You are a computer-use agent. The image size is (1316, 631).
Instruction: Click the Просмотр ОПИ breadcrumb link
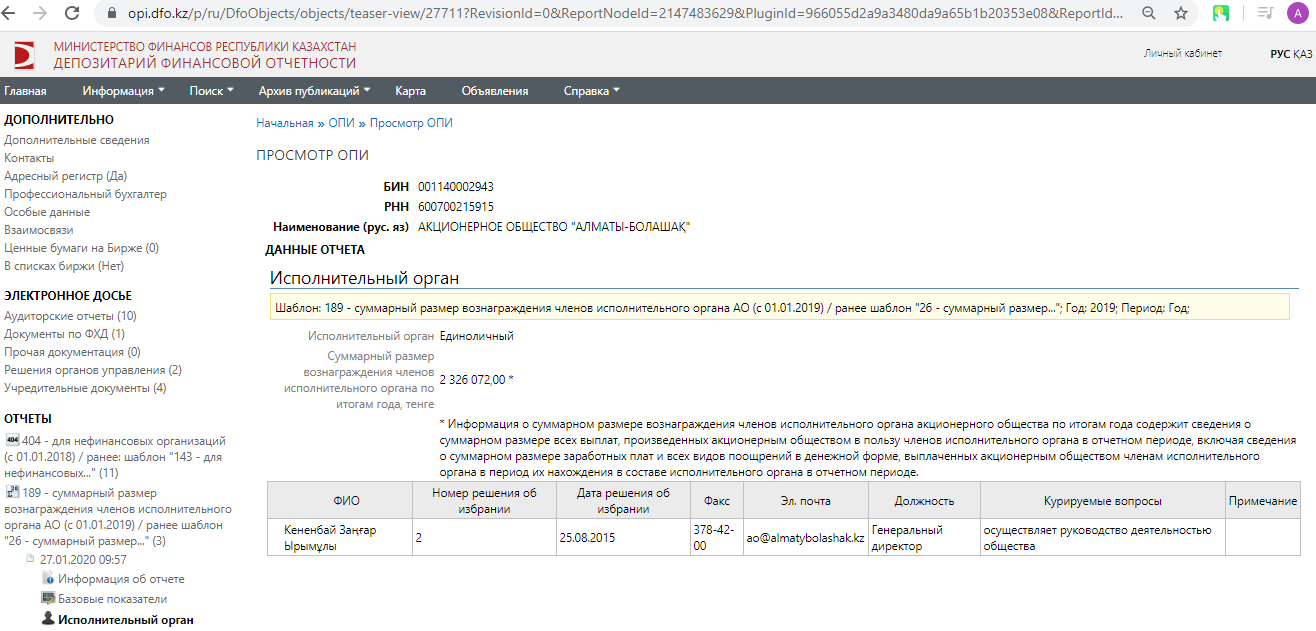[x=411, y=123]
